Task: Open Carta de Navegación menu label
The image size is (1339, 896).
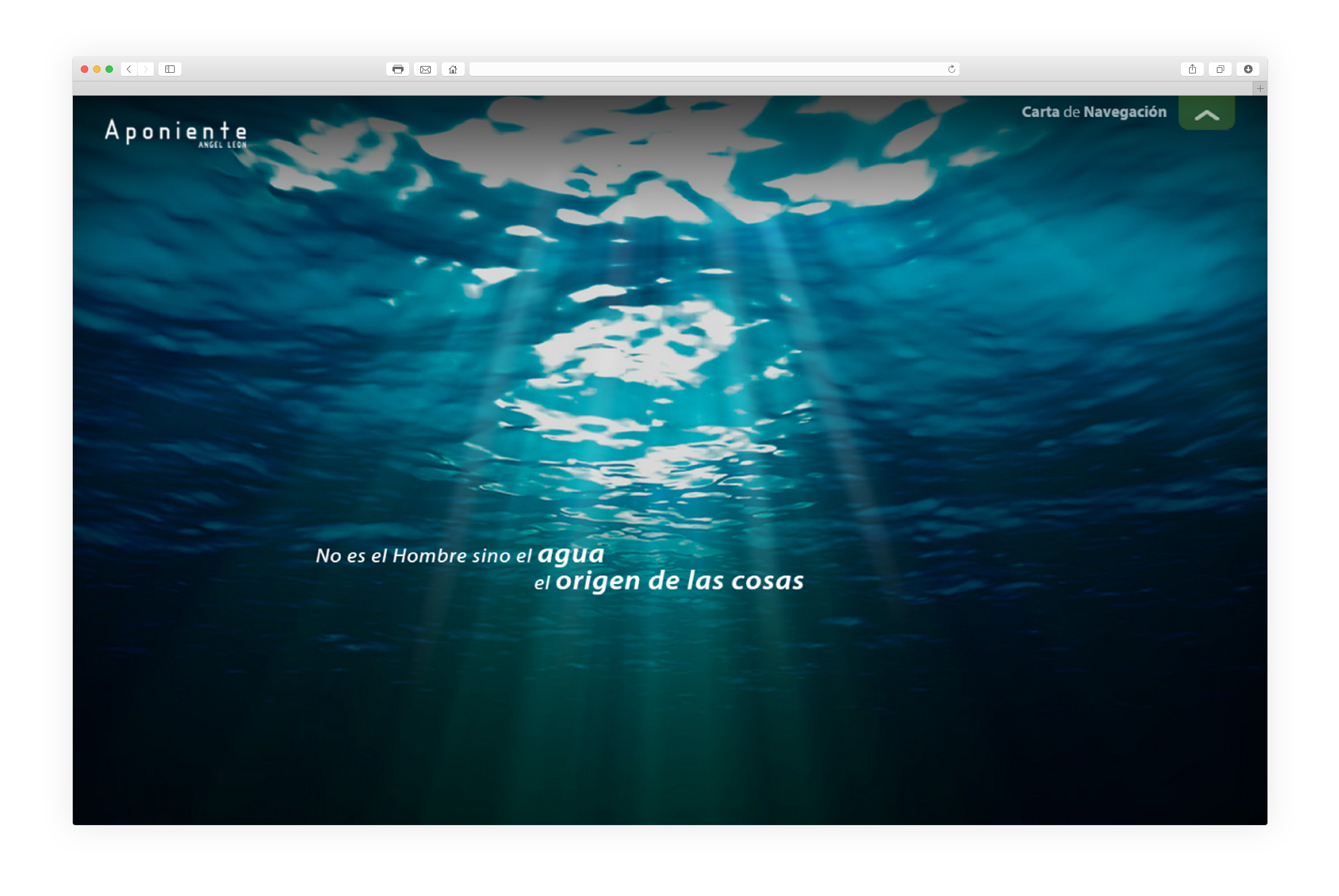Action: [1094, 112]
